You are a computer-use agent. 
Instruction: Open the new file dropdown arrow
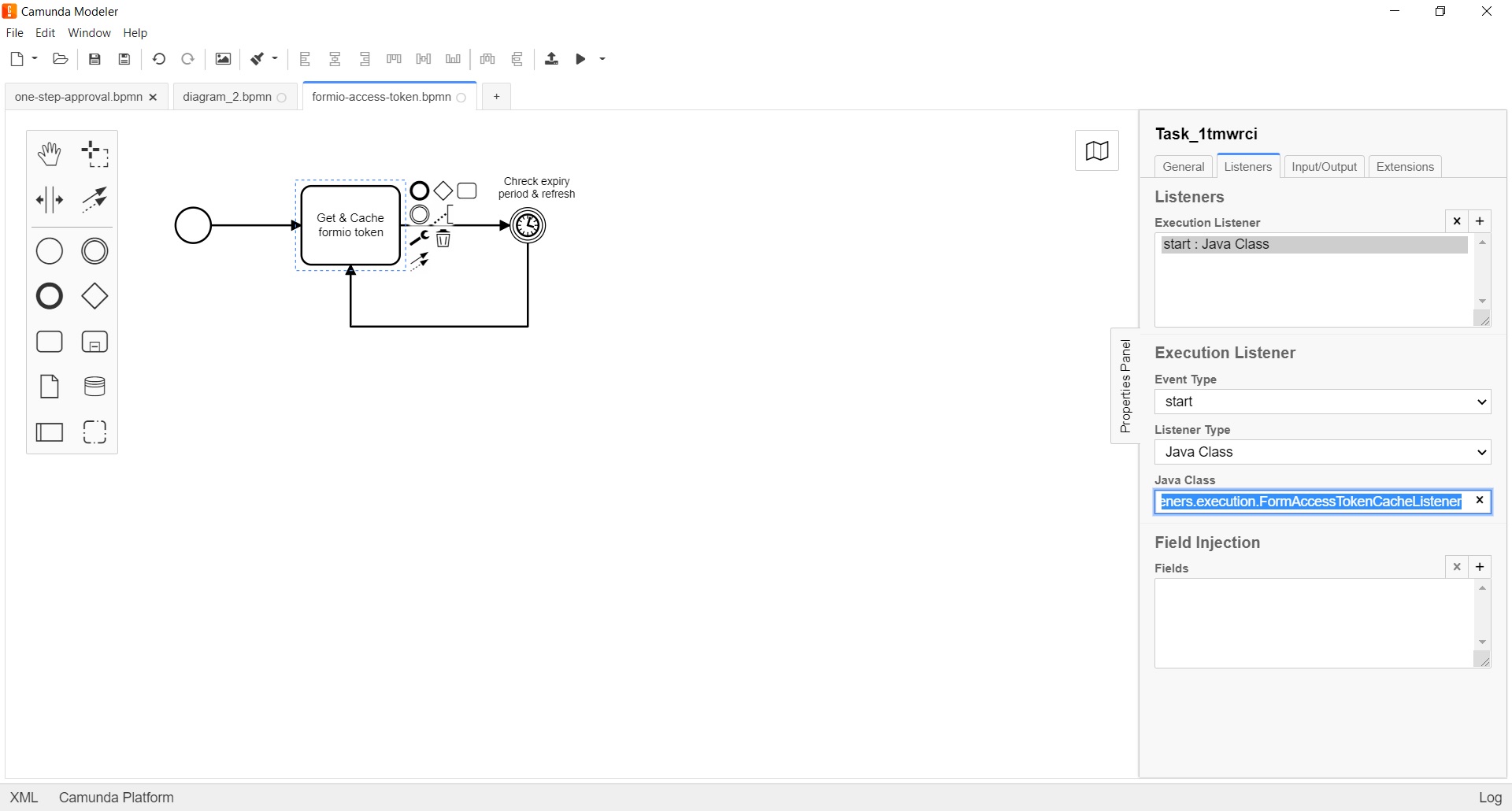tap(35, 59)
